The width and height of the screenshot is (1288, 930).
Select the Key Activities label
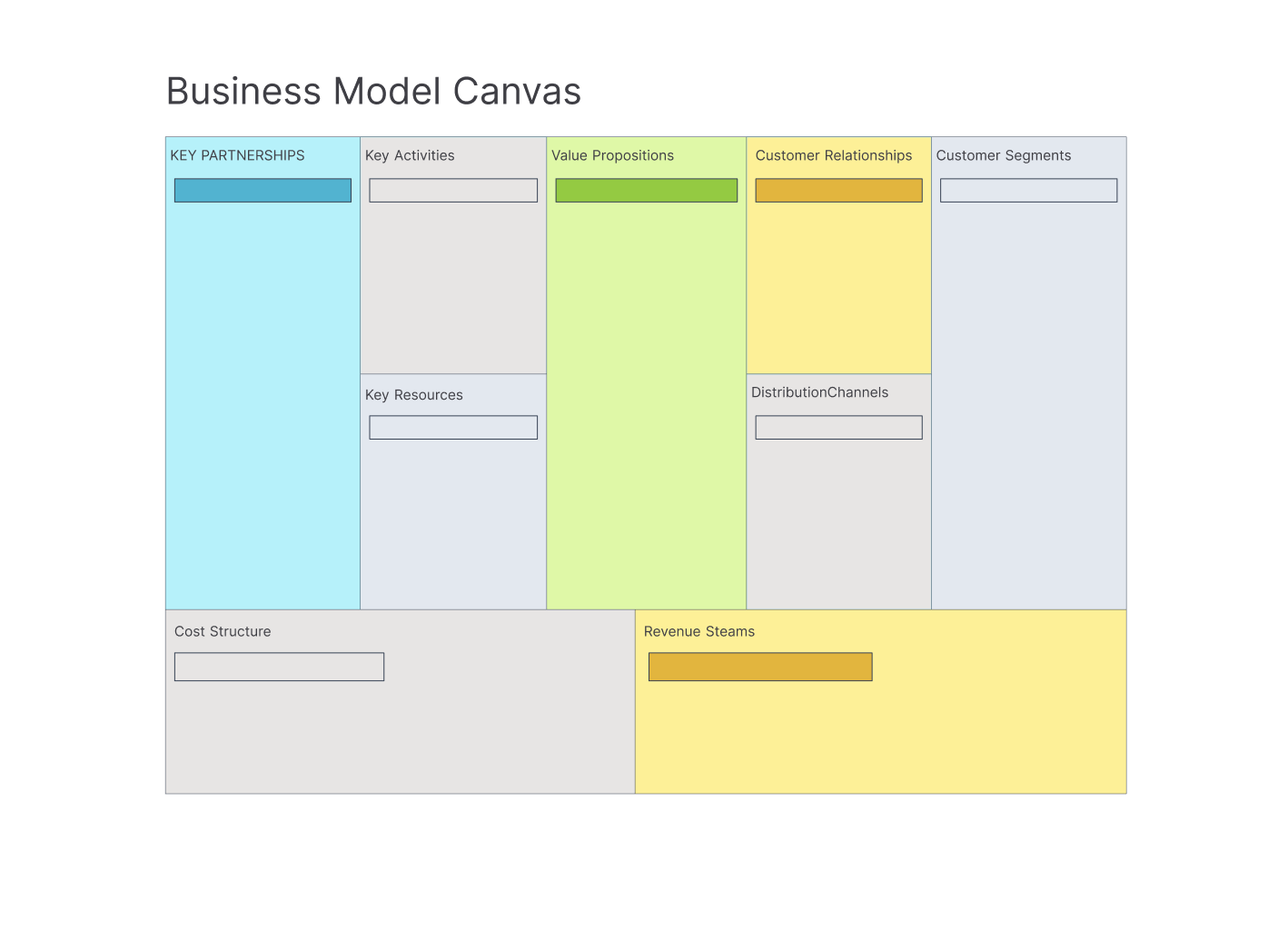(x=410, y=155)
